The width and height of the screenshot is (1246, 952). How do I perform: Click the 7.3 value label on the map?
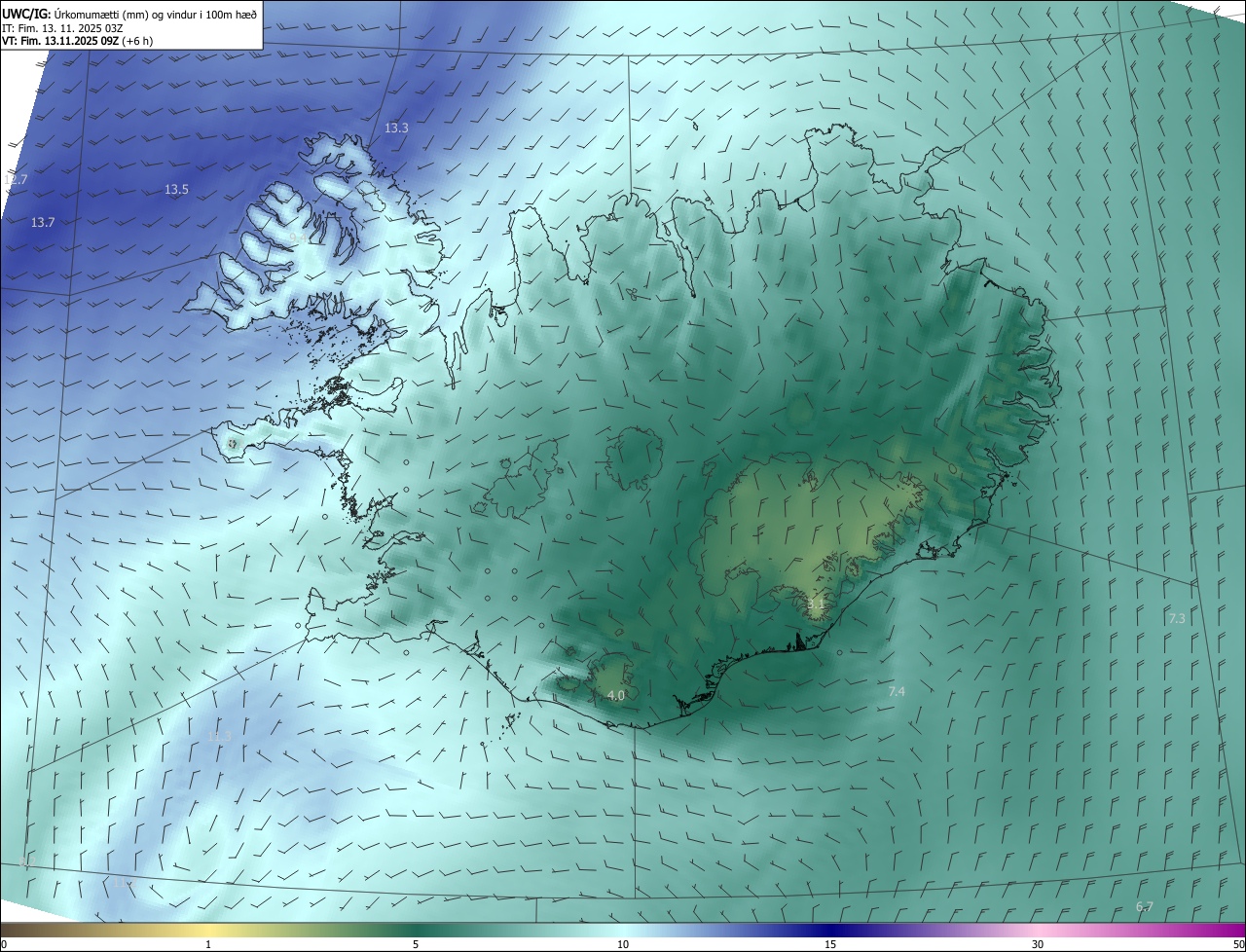(1177, 619)
